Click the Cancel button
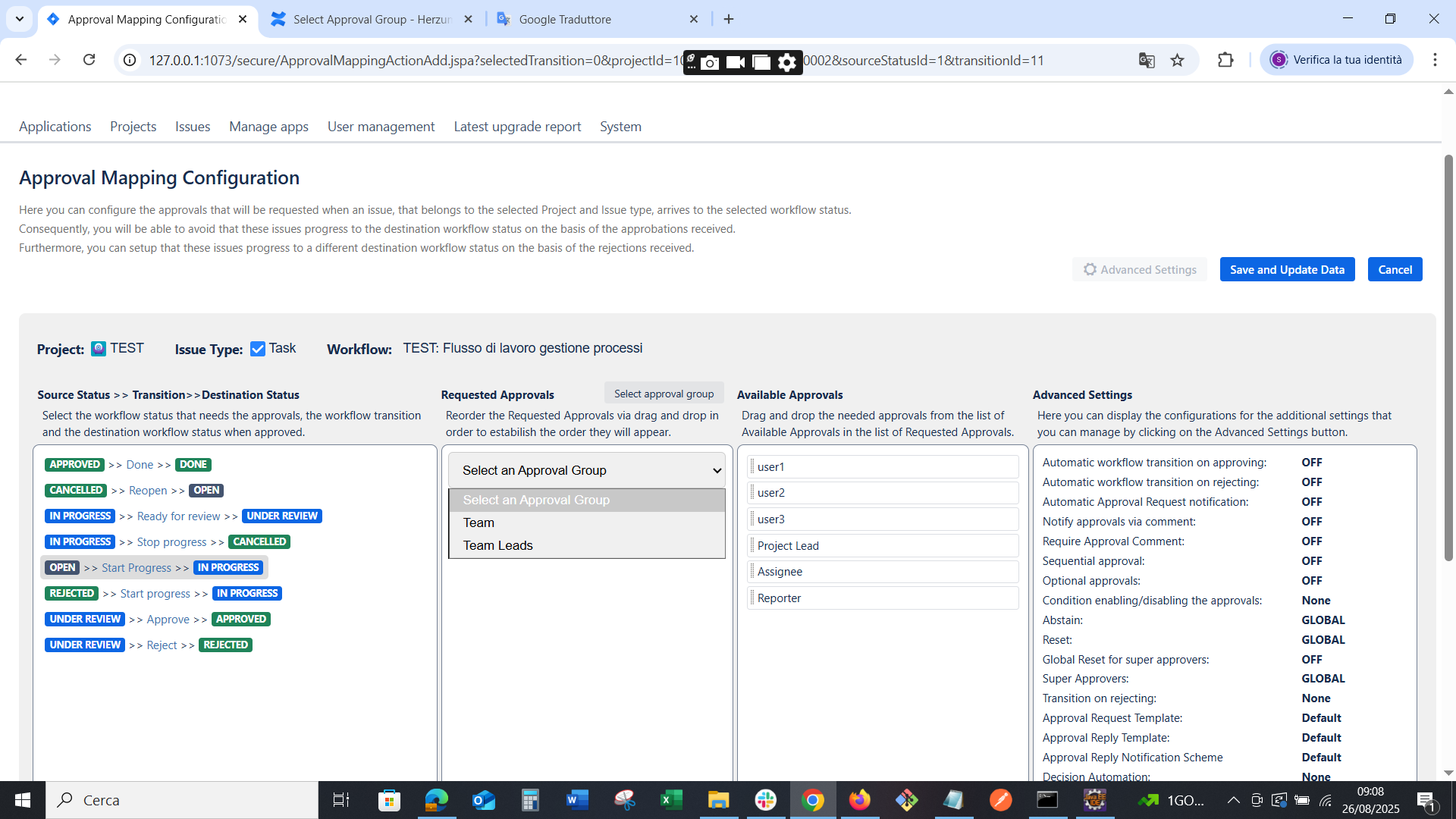Image resolution: width=1456 pixels, height=819 pixels. click(x=1395, y=270)
